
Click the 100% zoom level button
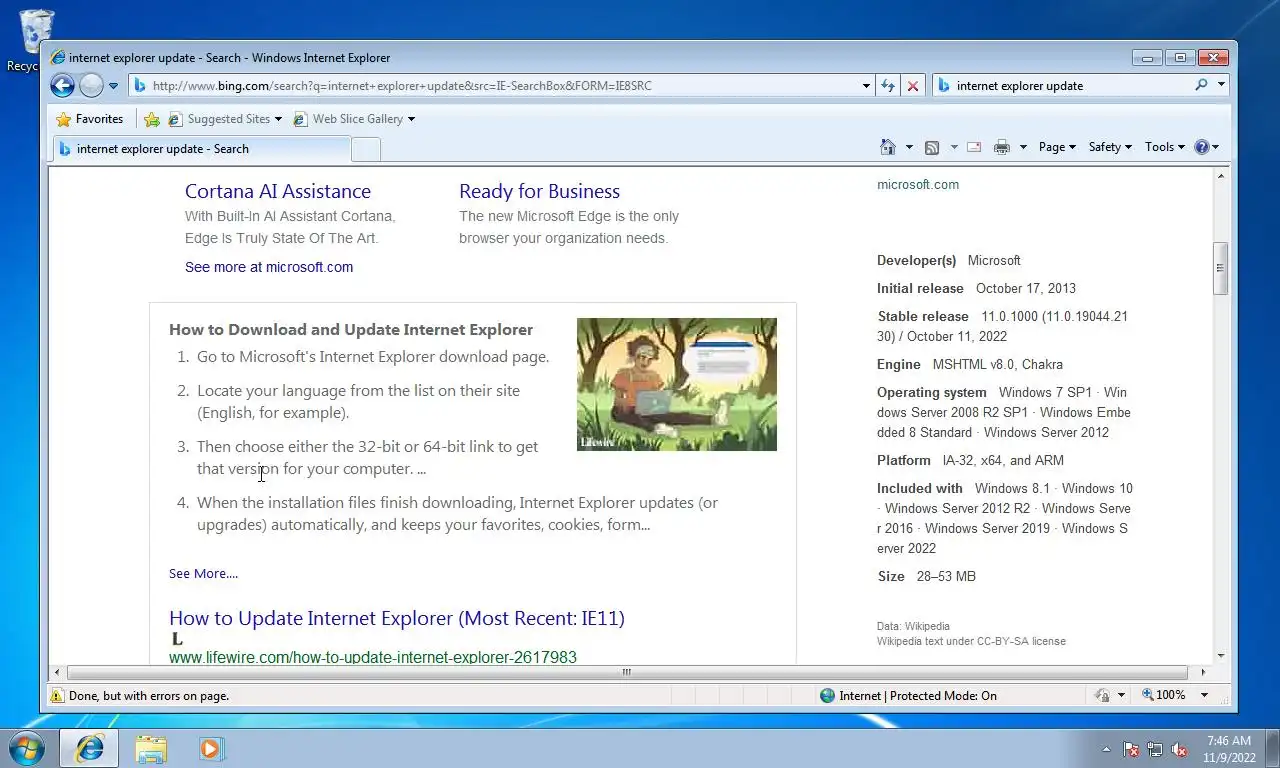click(x=1164, y=696)
